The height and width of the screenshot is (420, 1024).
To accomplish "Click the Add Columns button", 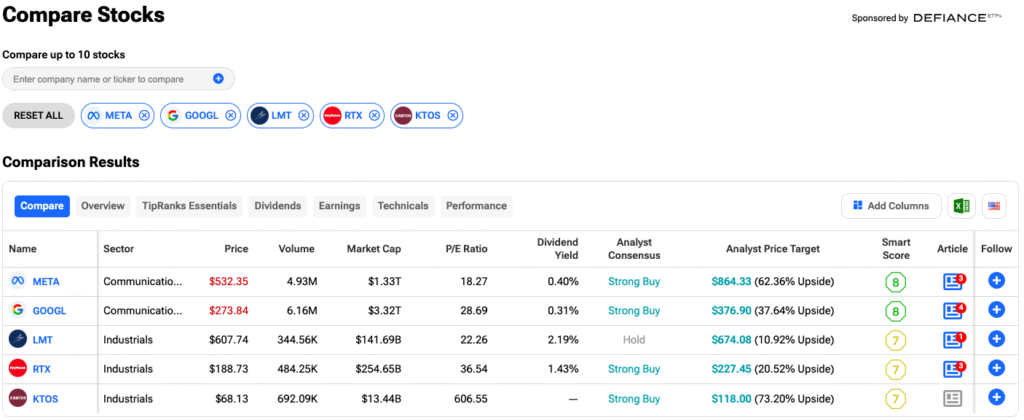I will 891,206.
